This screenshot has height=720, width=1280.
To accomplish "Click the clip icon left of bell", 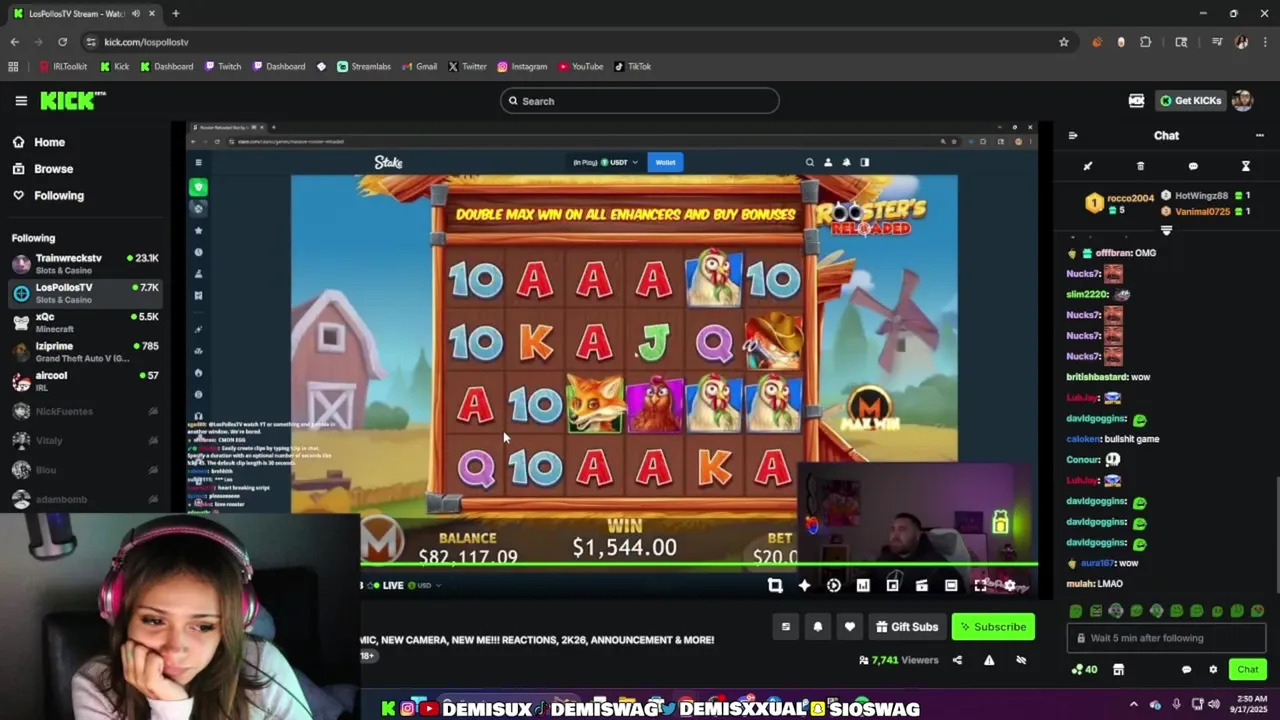I will 786,627.
